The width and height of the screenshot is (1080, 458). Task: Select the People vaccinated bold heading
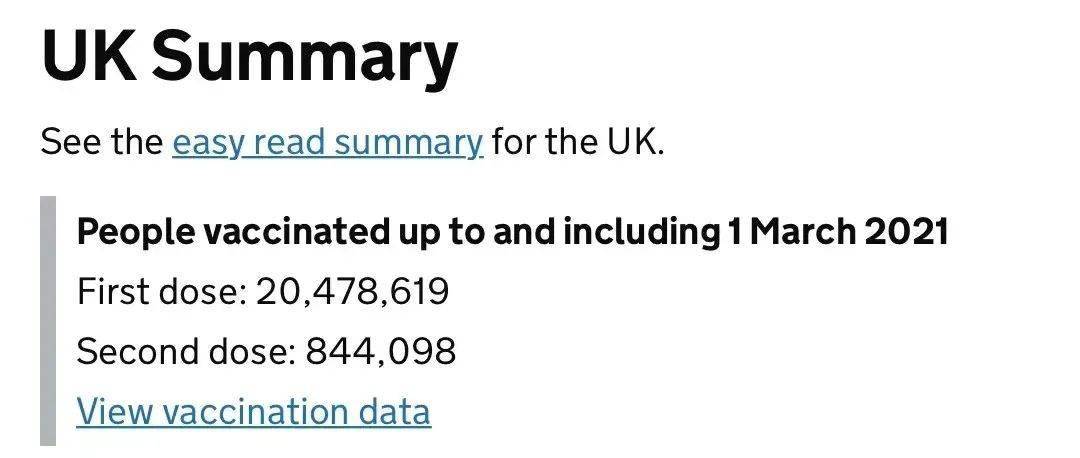512,233
